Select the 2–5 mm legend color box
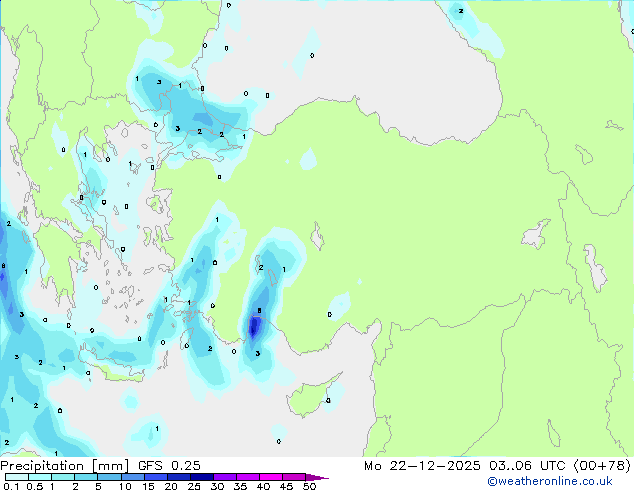634x490 pixels. pos(86,477)
